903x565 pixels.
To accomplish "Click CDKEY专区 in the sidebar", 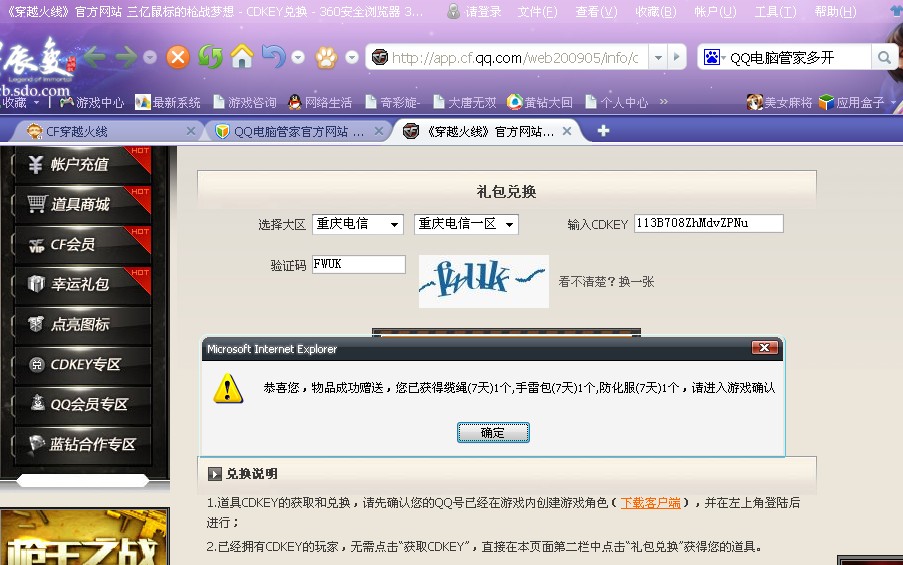I will coord(82,365).
